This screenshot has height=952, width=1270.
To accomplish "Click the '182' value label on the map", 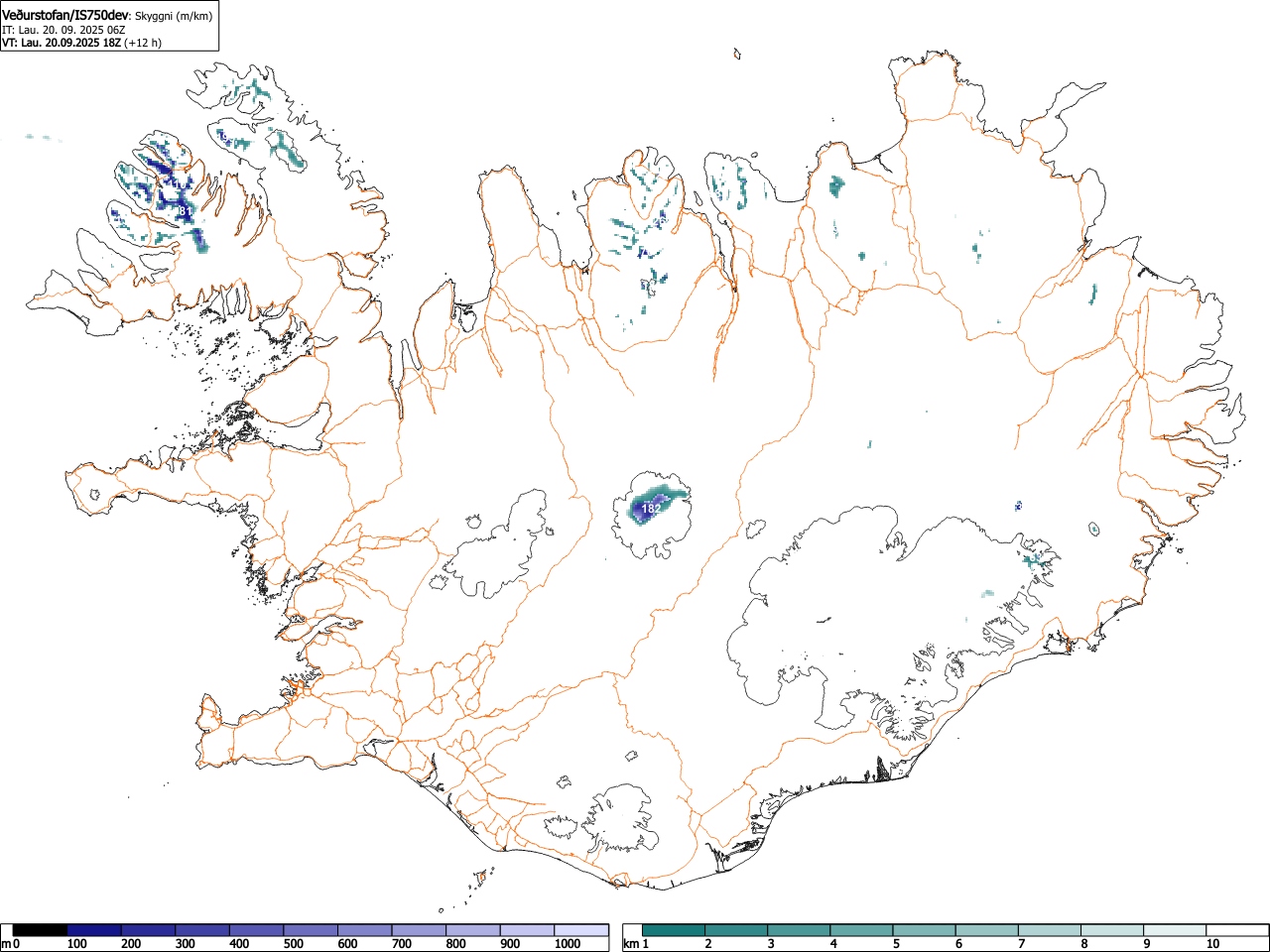I will pyautogui.click(x=651, y=508).
